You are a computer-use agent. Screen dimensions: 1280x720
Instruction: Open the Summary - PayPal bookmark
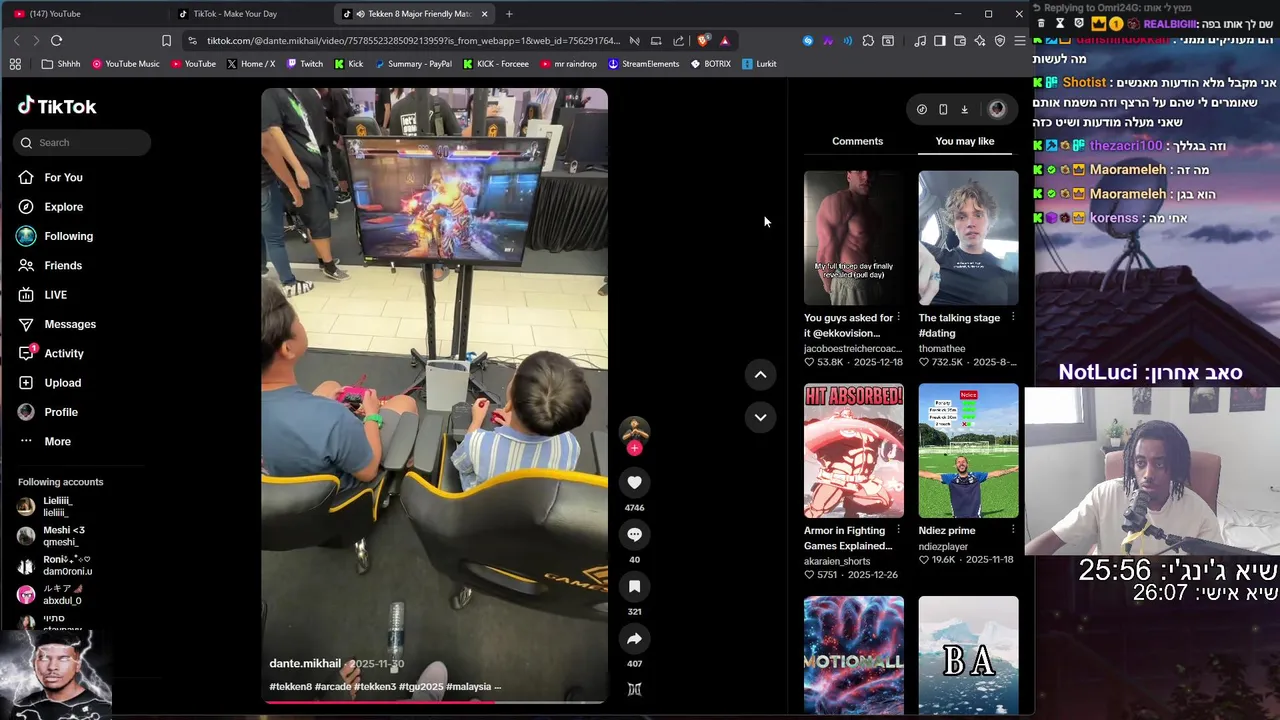pos(413,64)
